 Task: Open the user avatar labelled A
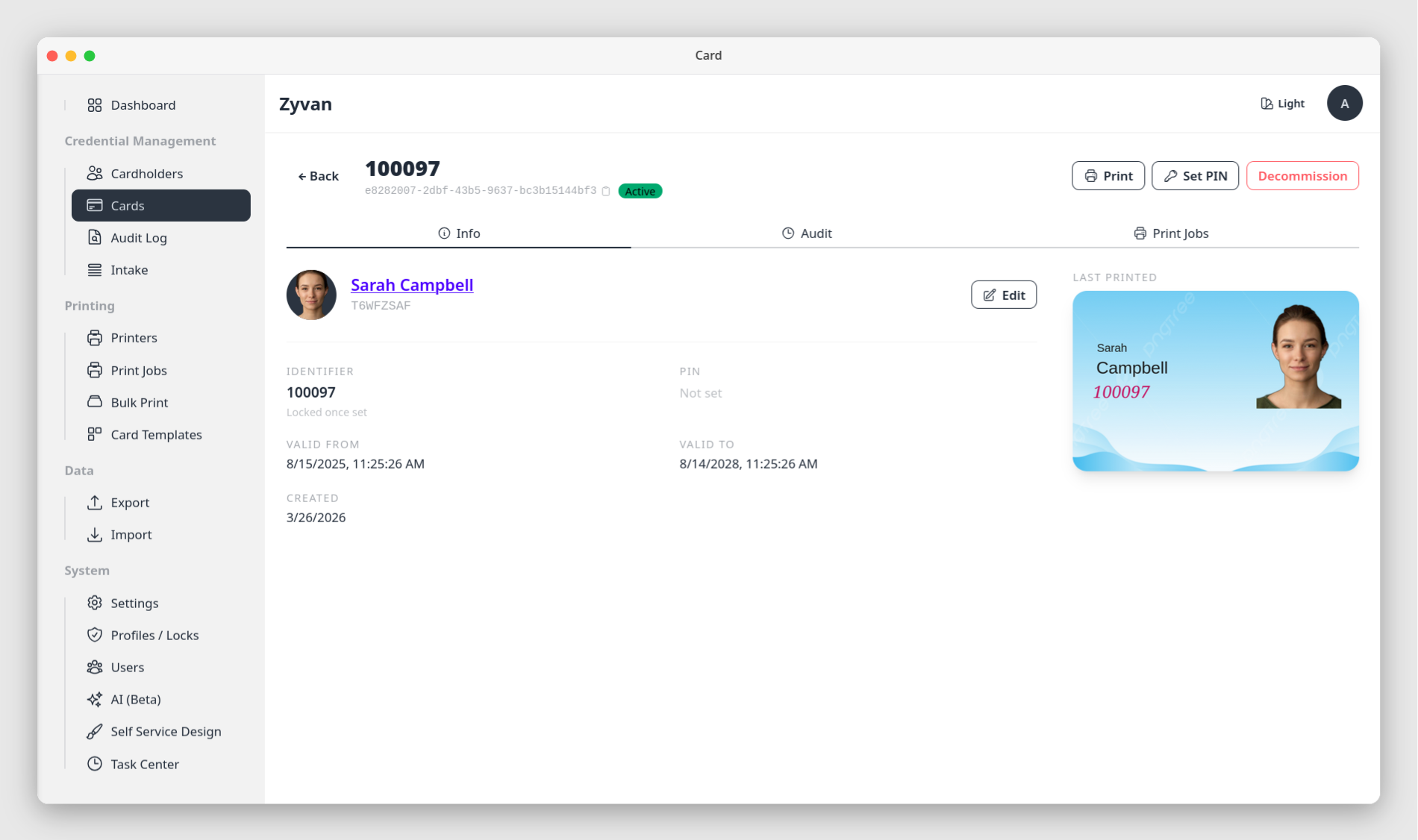click(1345, 103)
